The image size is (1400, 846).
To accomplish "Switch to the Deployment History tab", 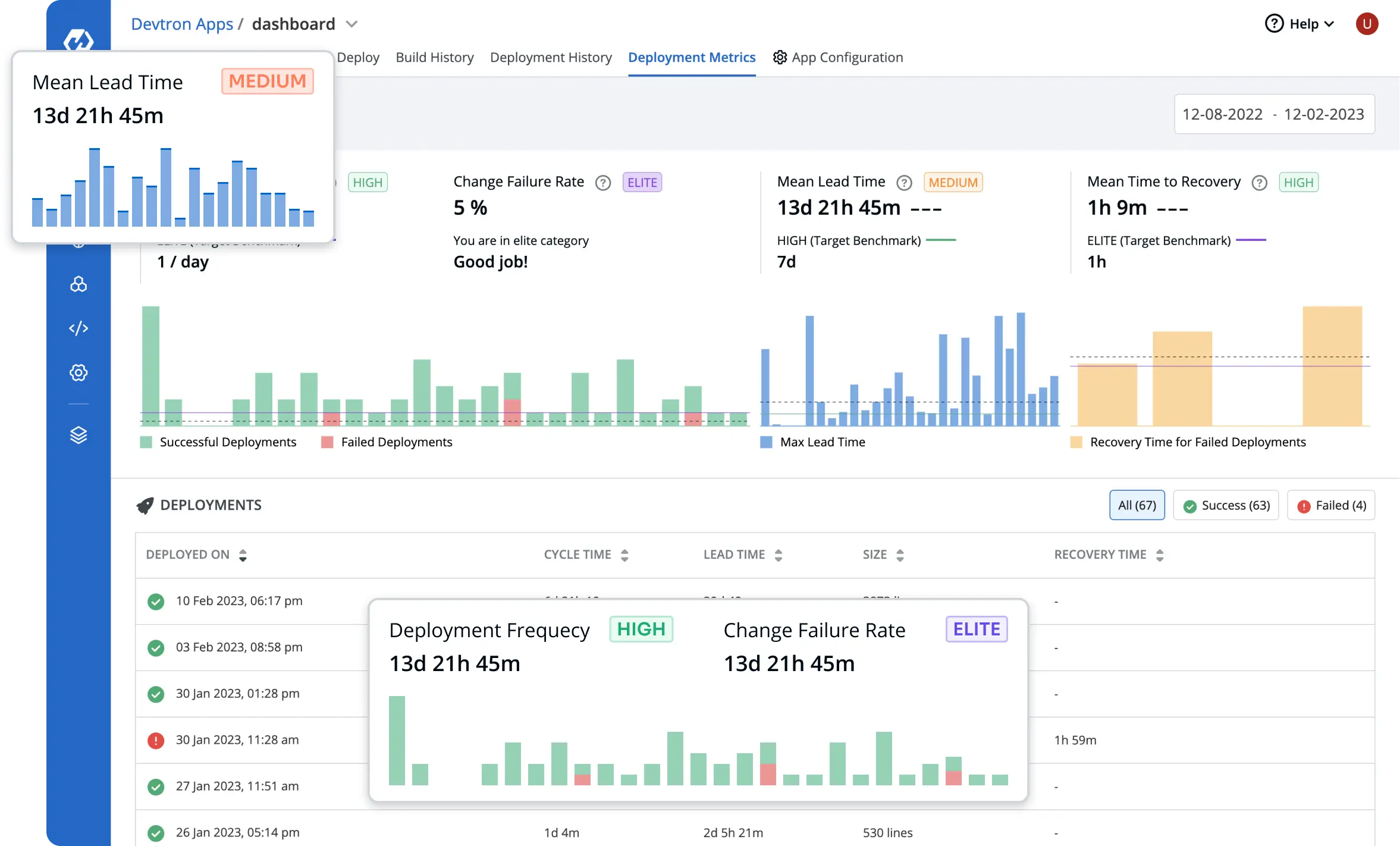I will pos(551,58).
